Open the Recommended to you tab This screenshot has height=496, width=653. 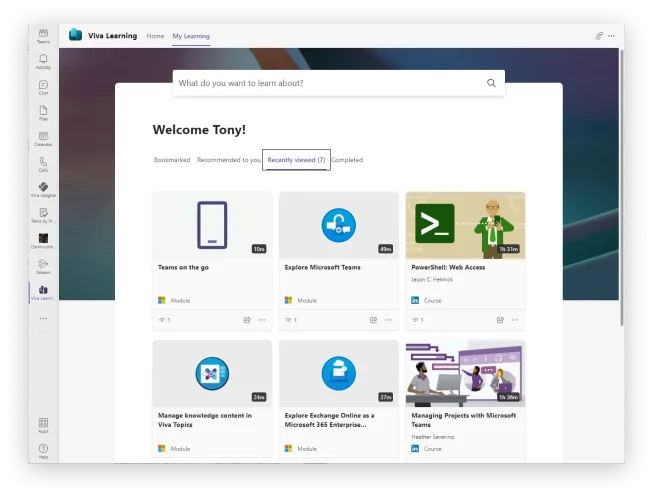pyautogui.click(x=228, y=160)
